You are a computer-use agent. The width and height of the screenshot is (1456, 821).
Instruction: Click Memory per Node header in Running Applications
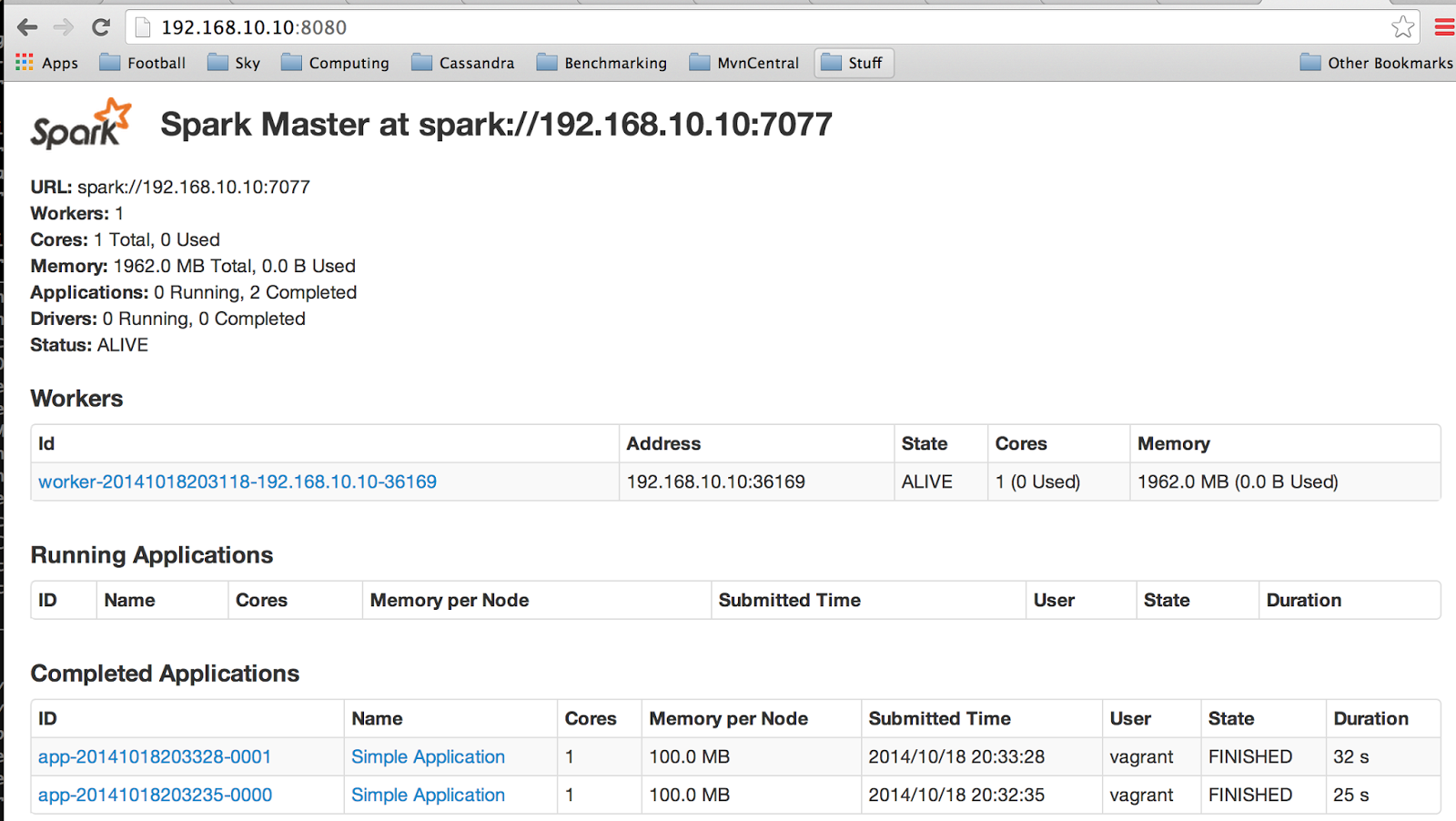point(537,600)
